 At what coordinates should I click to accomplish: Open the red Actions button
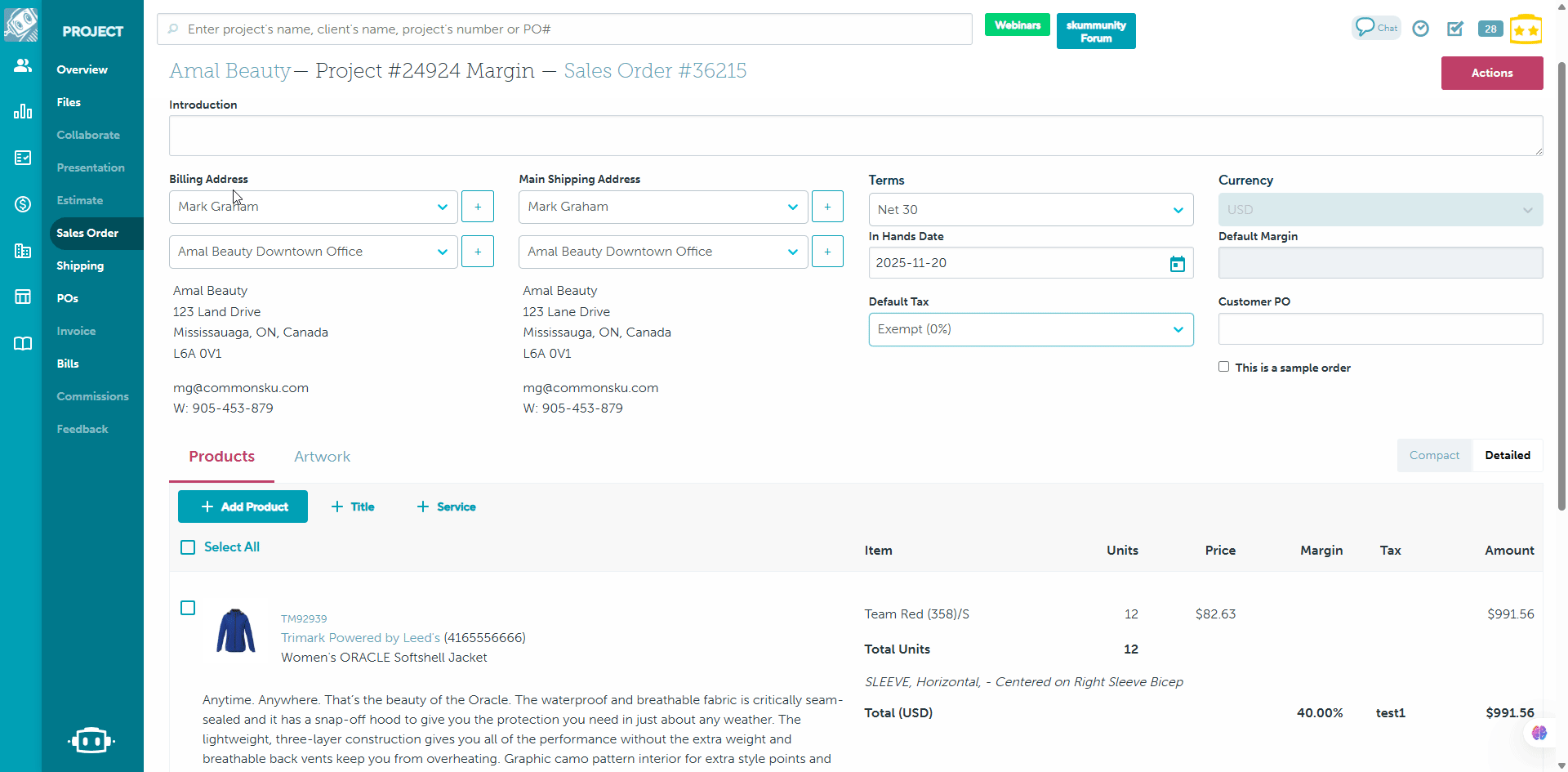1491,73
